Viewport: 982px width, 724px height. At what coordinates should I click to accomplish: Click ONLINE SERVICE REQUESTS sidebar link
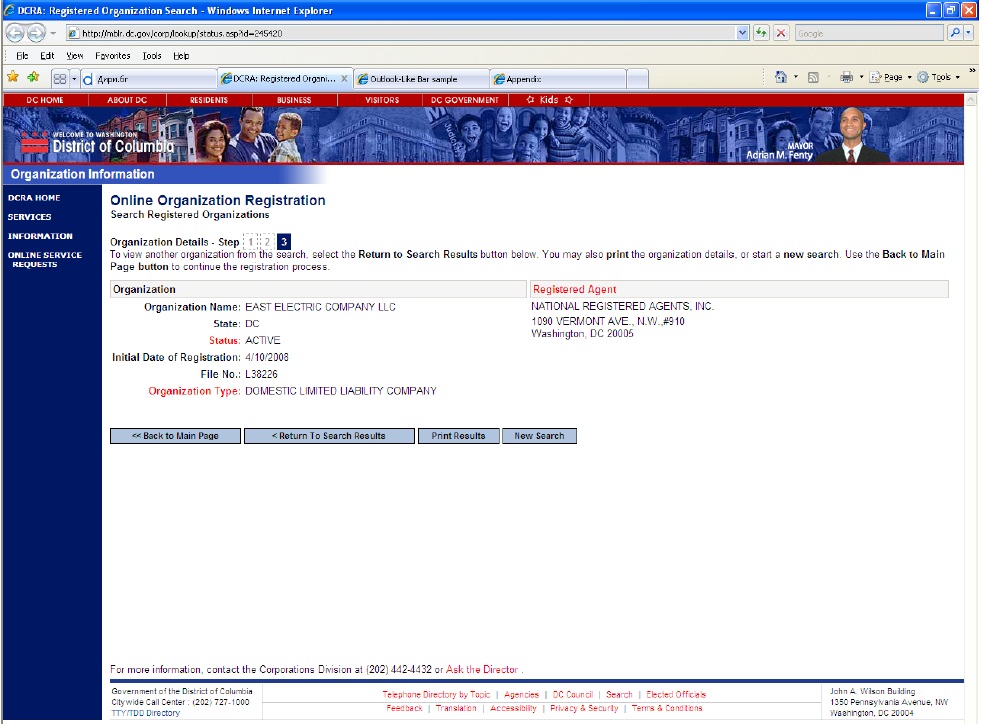(44, 260)
